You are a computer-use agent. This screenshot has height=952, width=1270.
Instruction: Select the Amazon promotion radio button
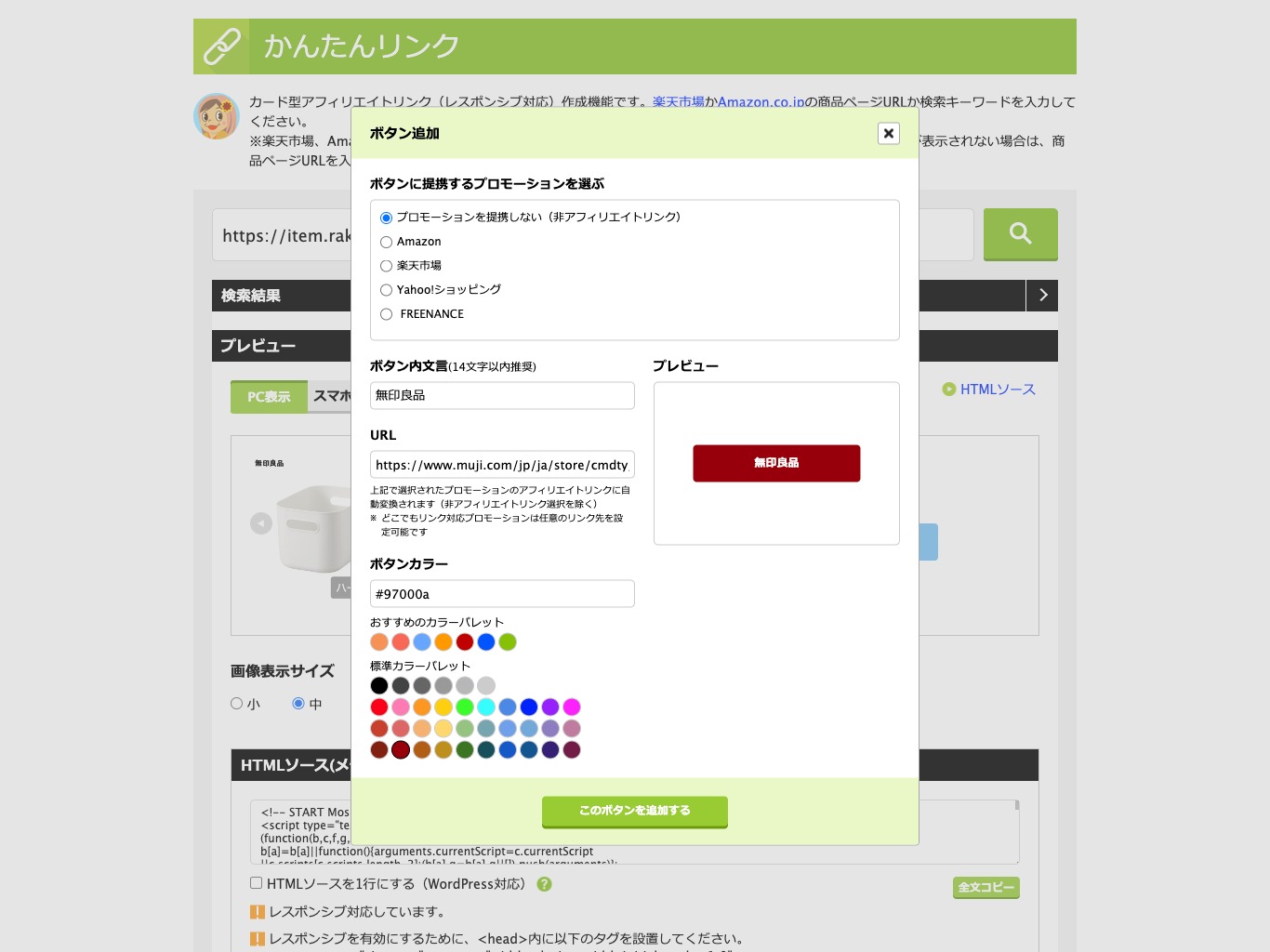pyautogui.click(x=386, y=242)
